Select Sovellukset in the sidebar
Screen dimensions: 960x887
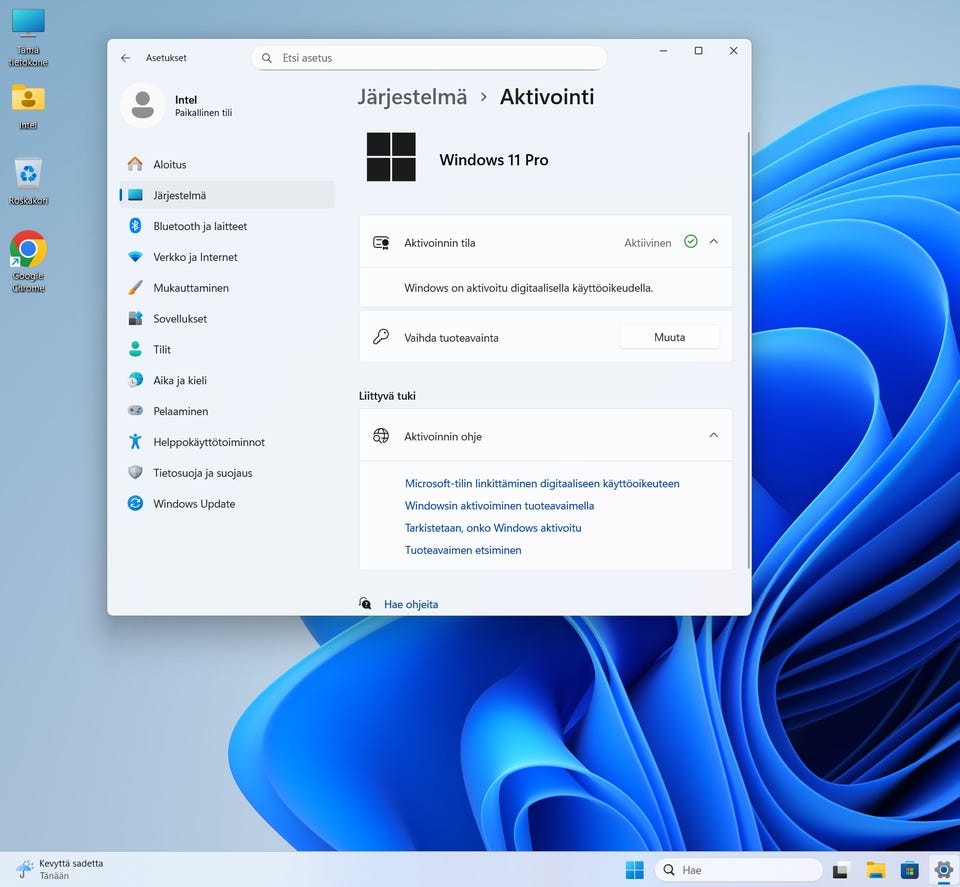[180, 319]
